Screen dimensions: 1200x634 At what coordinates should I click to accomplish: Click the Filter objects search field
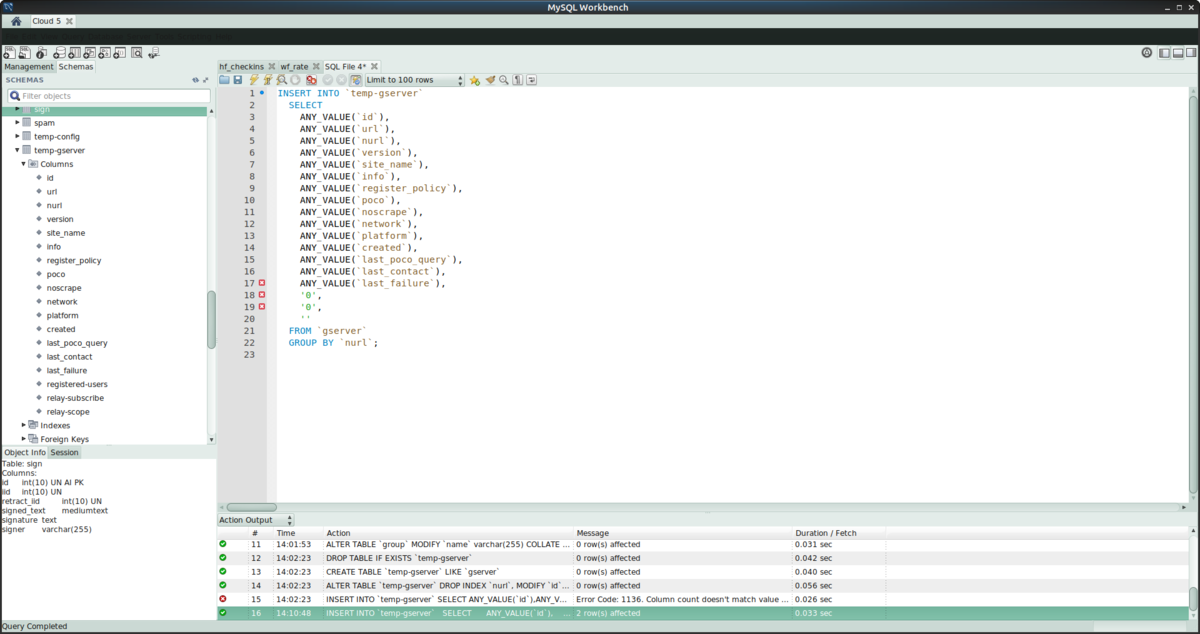tap(110, 96)
